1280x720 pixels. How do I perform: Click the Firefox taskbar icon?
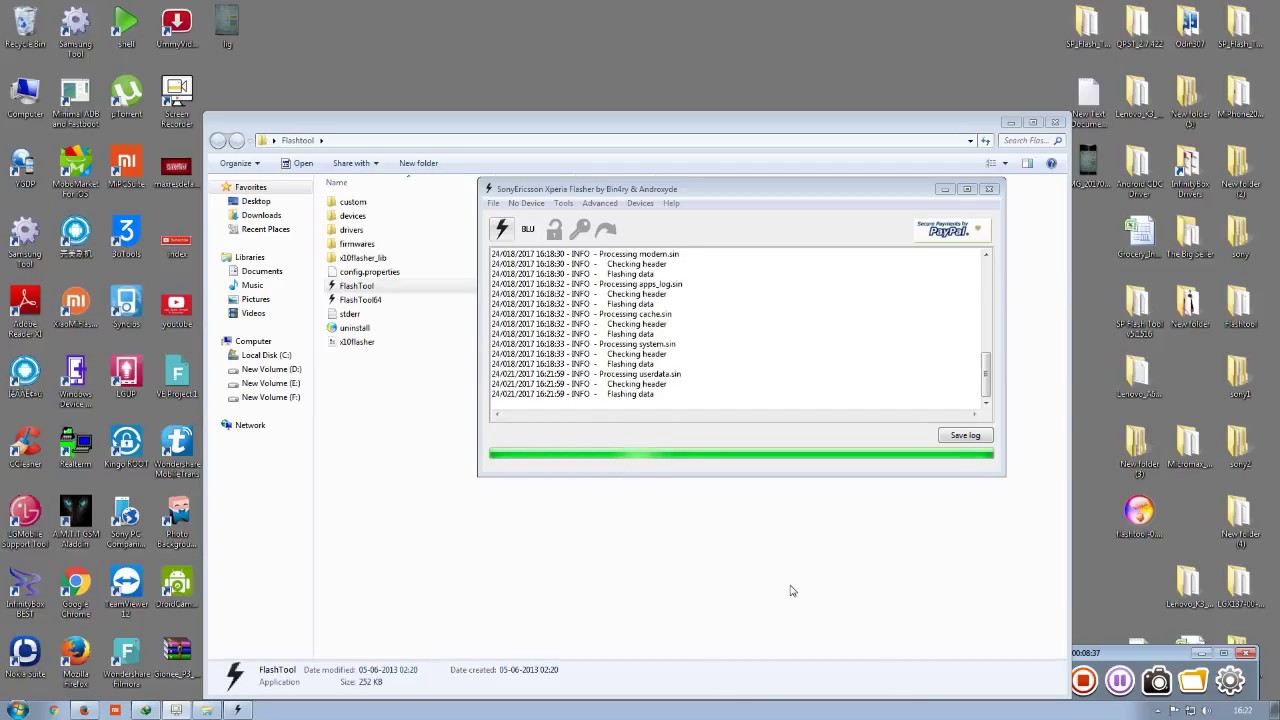84,710
